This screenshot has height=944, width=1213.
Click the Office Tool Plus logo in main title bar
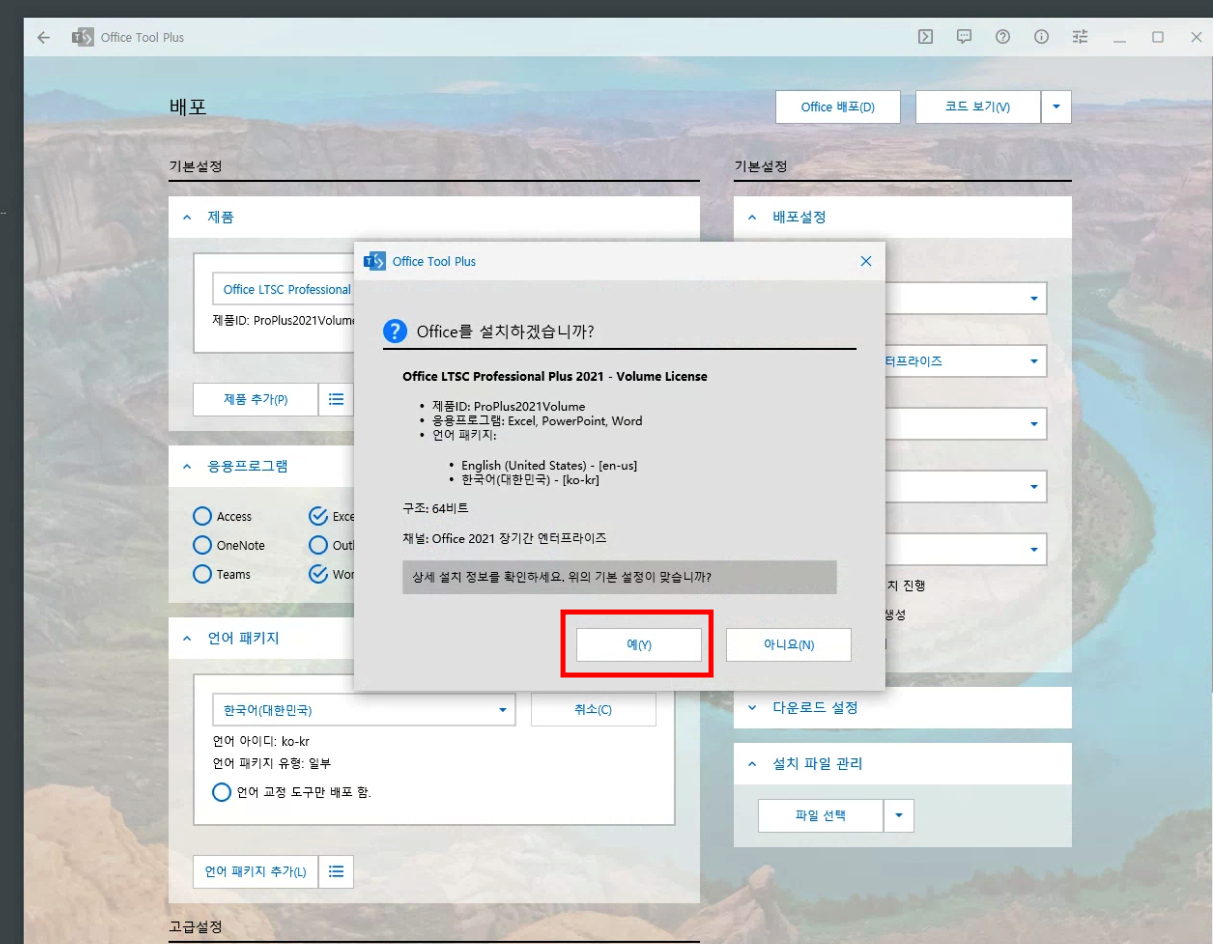(83, 37)
